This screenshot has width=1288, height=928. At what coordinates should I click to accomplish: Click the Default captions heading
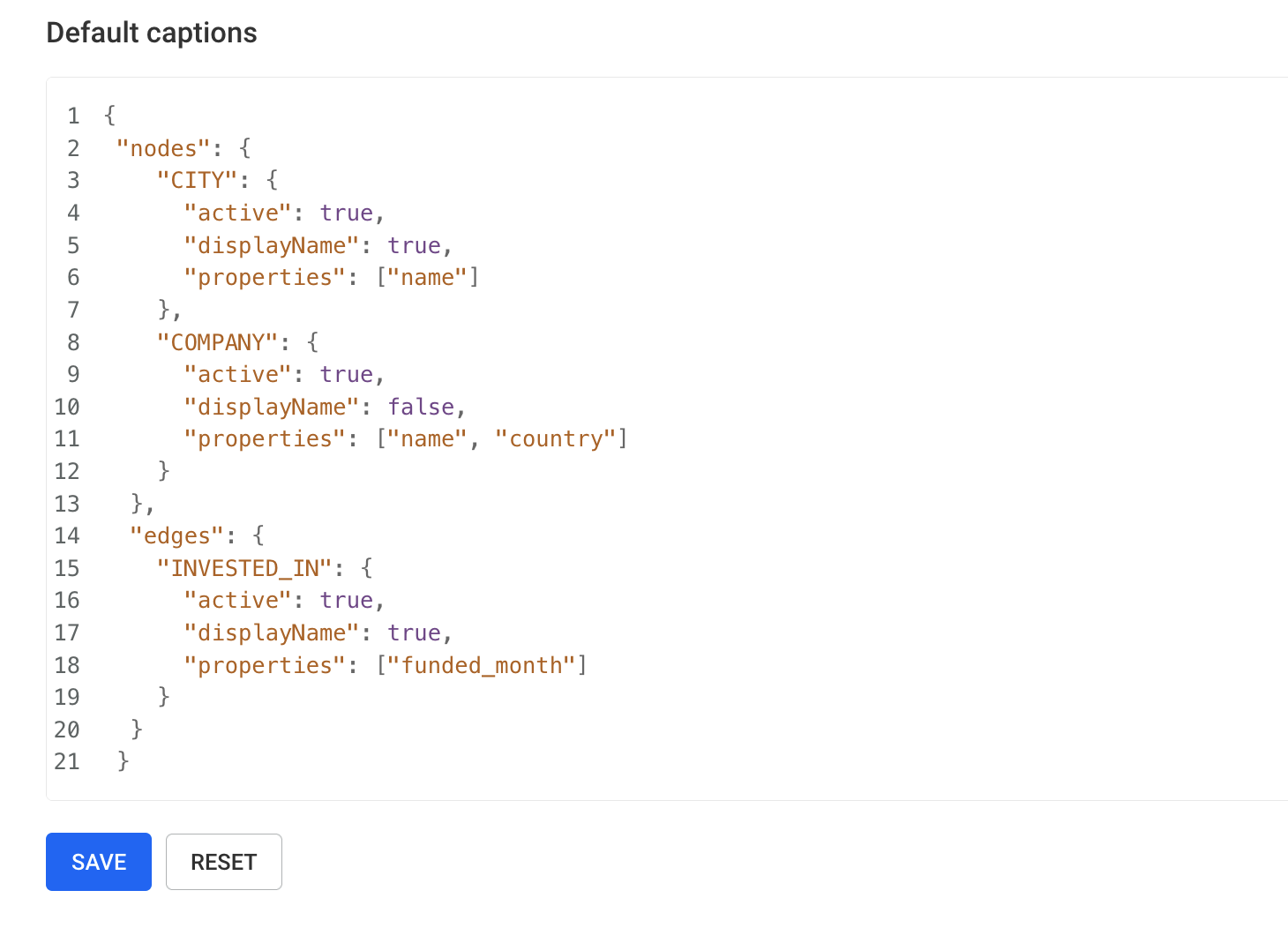point(152,33)
